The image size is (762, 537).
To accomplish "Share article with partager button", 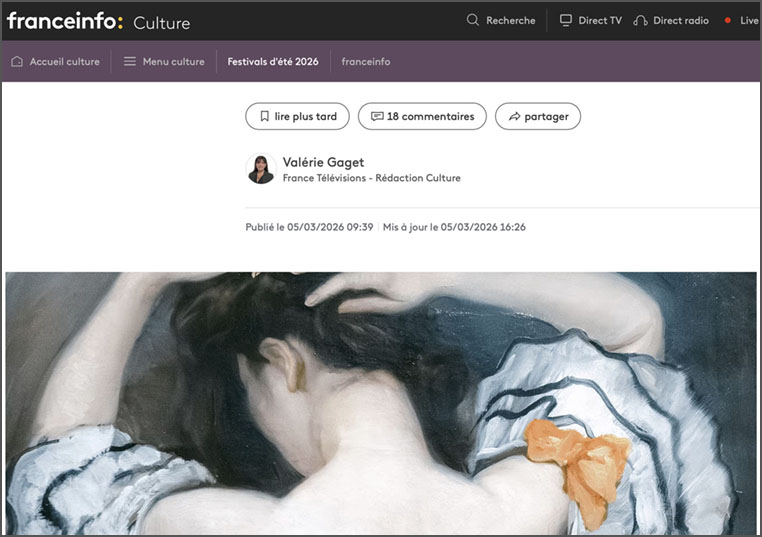I will (538, 116).
